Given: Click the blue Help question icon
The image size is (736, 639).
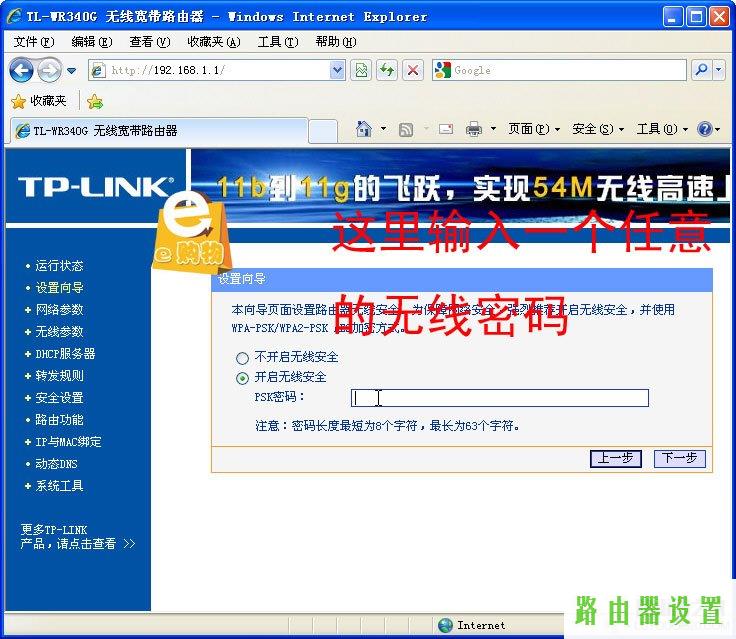Looking at the screenshot, I should [705, 129].
